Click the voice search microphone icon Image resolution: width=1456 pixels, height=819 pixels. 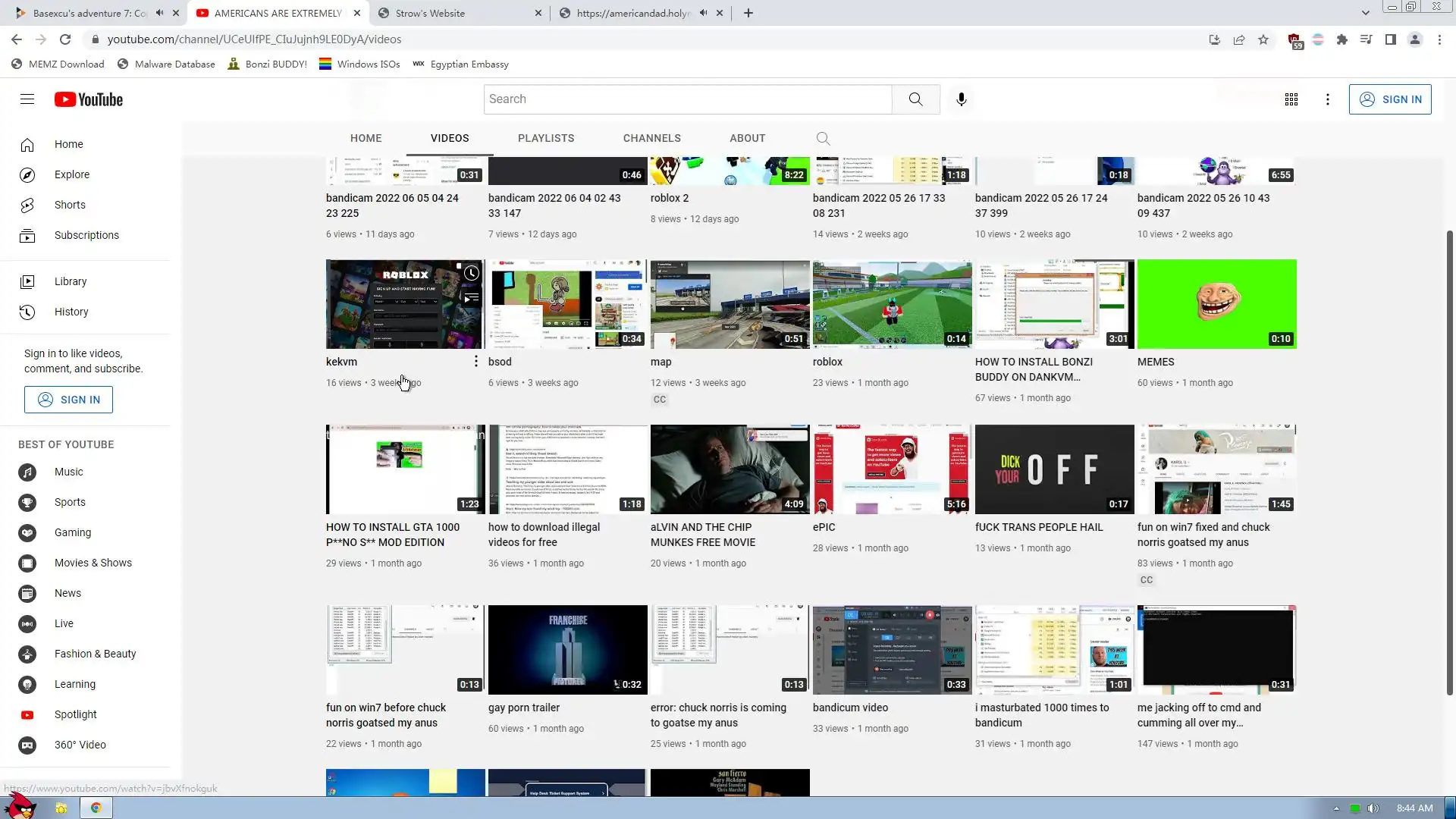961,99
